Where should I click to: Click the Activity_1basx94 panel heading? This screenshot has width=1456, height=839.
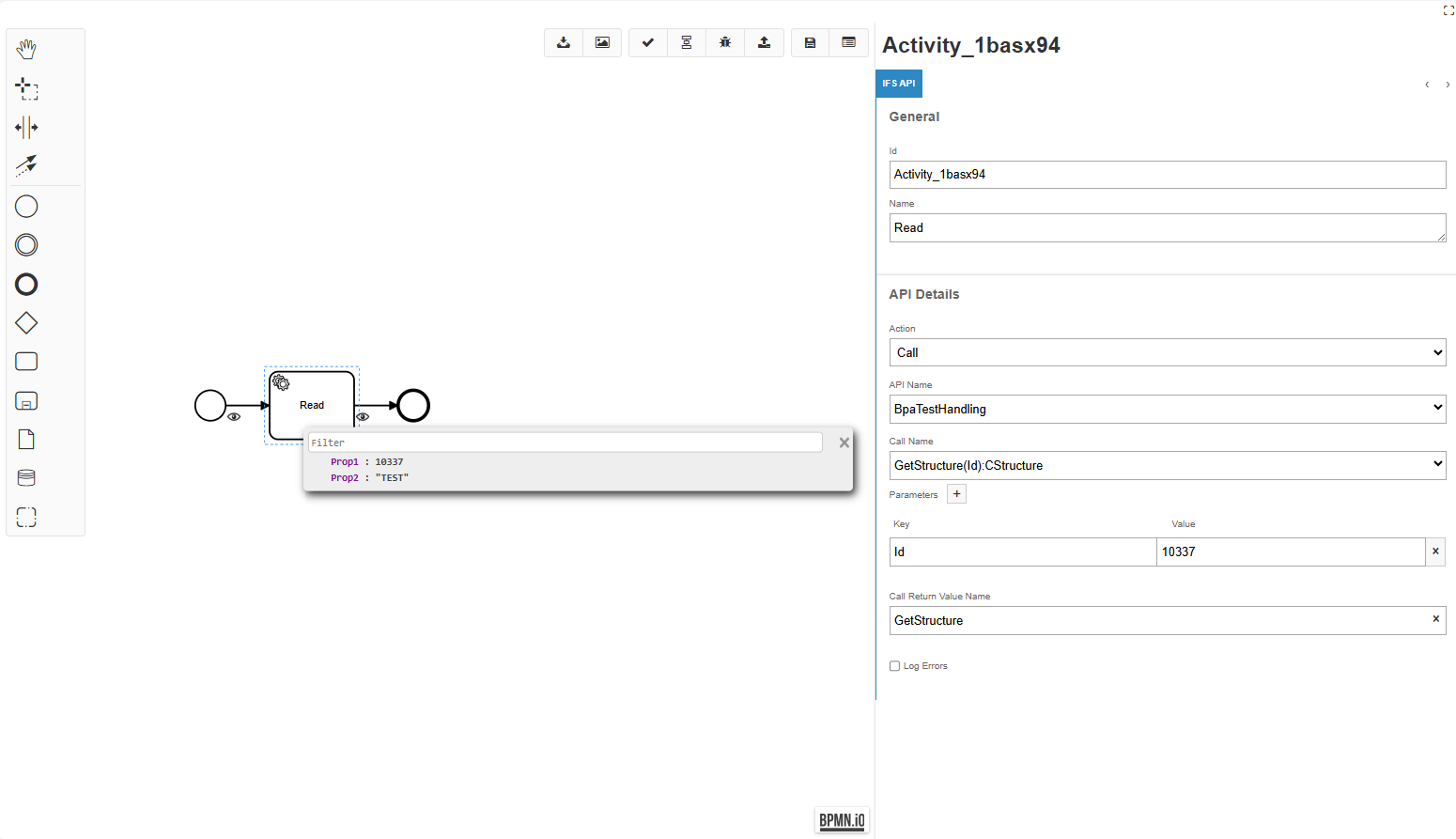tap(970, 45)
